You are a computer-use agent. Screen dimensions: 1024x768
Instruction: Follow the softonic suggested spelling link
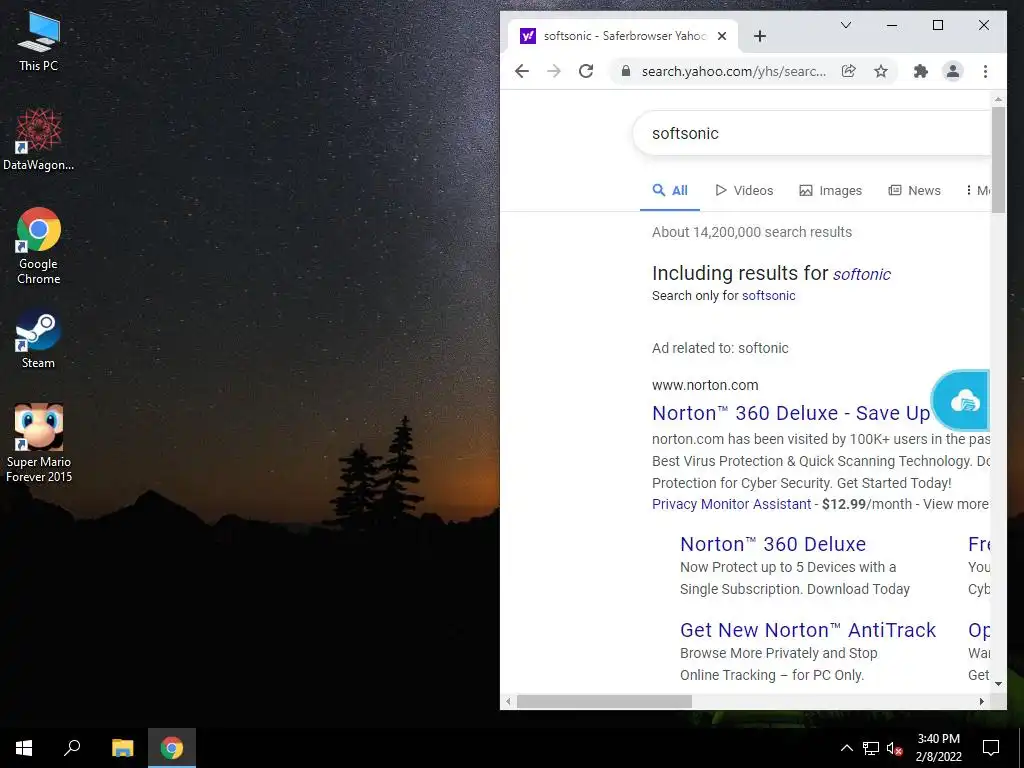pos(861,274)
